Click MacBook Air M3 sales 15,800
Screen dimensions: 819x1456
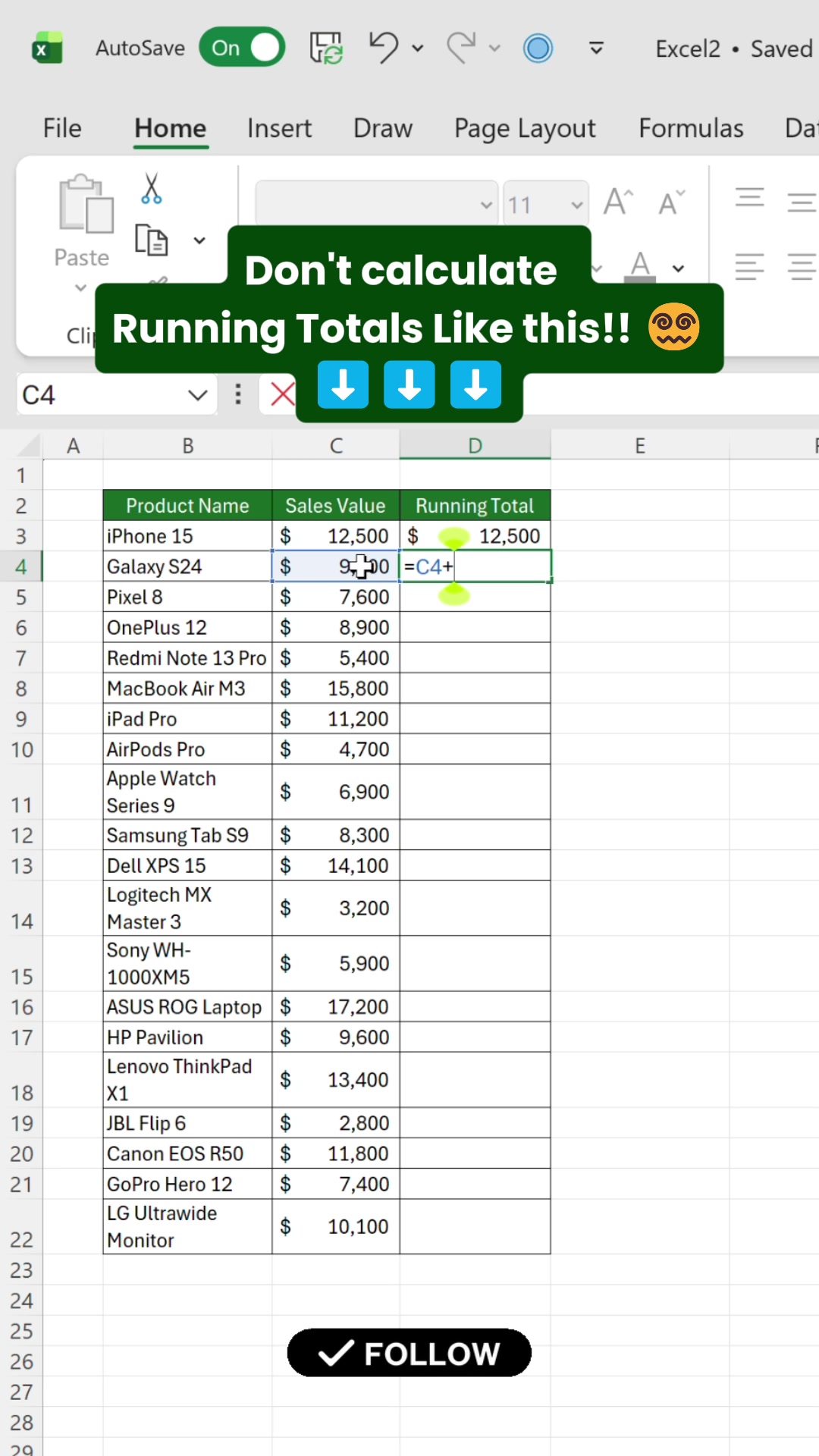(336, 688)
